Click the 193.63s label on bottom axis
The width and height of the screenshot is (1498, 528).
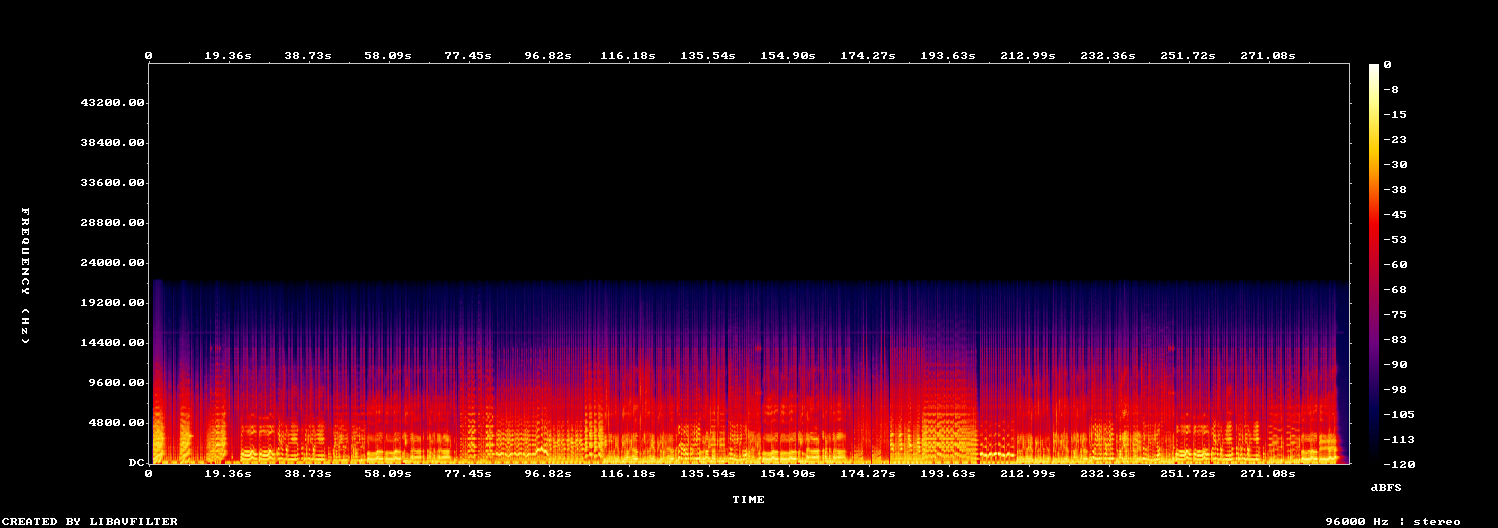point(948,474)
